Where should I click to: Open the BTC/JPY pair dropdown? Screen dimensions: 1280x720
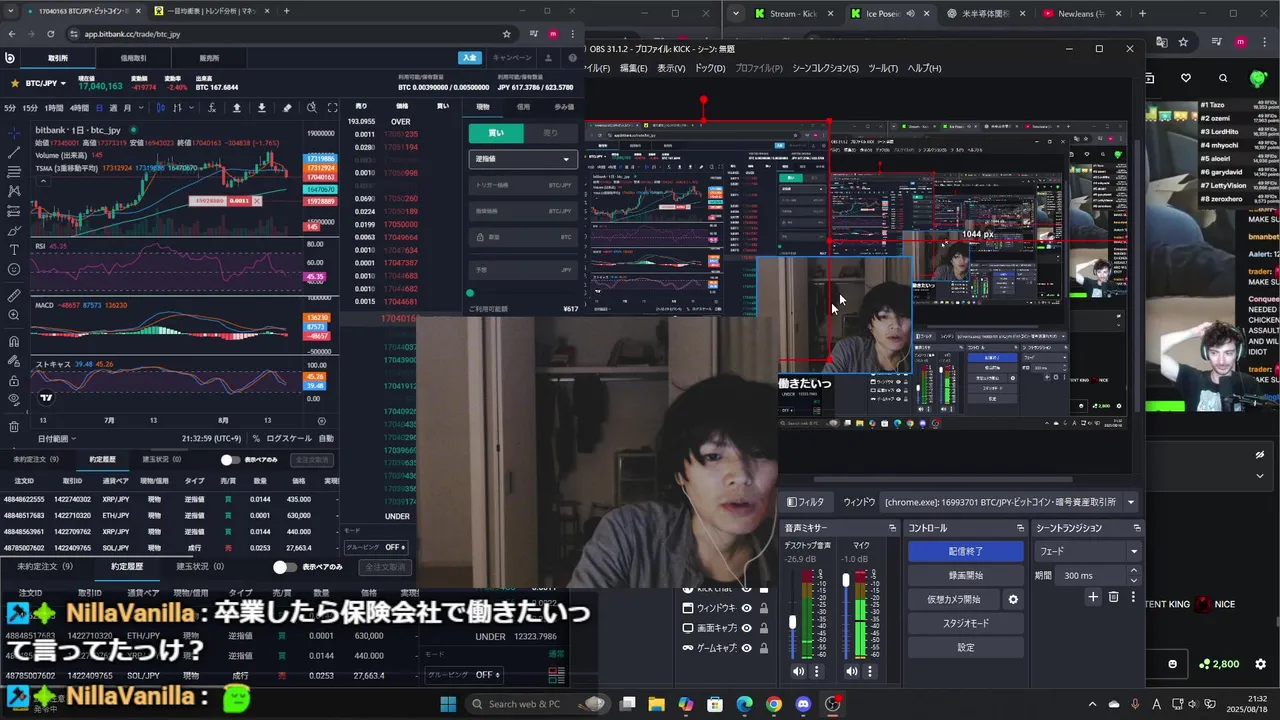(x=46, y=83)
